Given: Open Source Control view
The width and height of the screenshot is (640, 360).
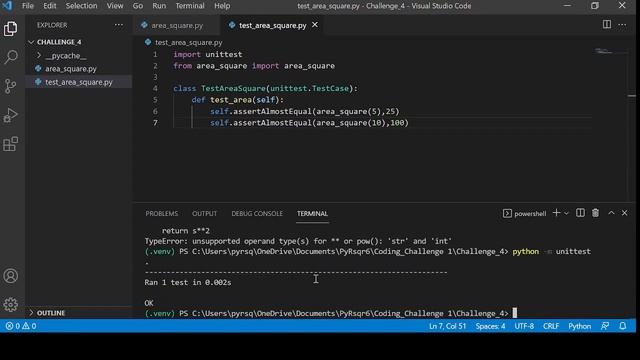Looking at the screenshot, I should point(11,86).
